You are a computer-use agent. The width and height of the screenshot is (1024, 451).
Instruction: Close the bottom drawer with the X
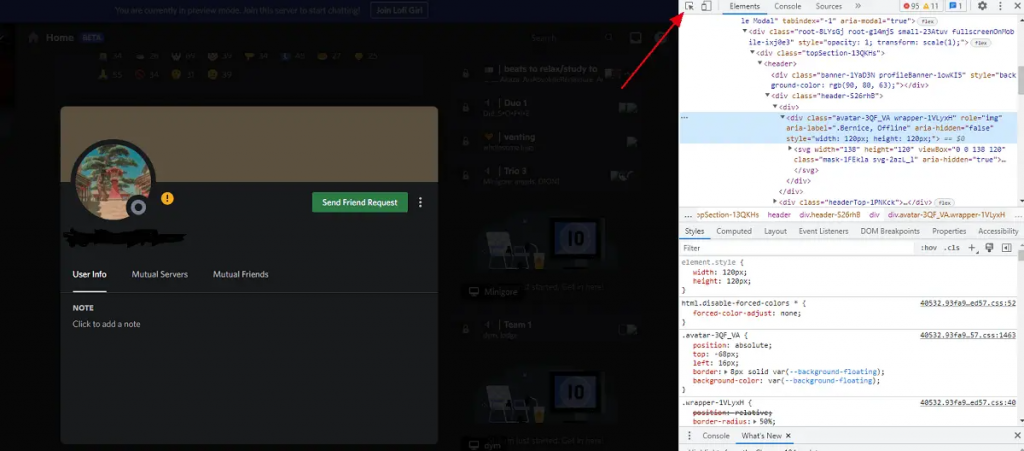point(1017,435)
